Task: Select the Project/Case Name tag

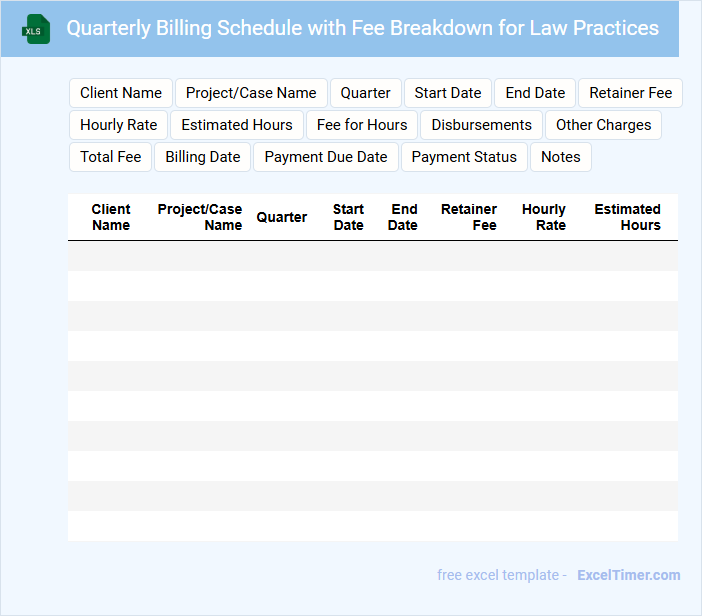Action: click(x=251, y=93)
